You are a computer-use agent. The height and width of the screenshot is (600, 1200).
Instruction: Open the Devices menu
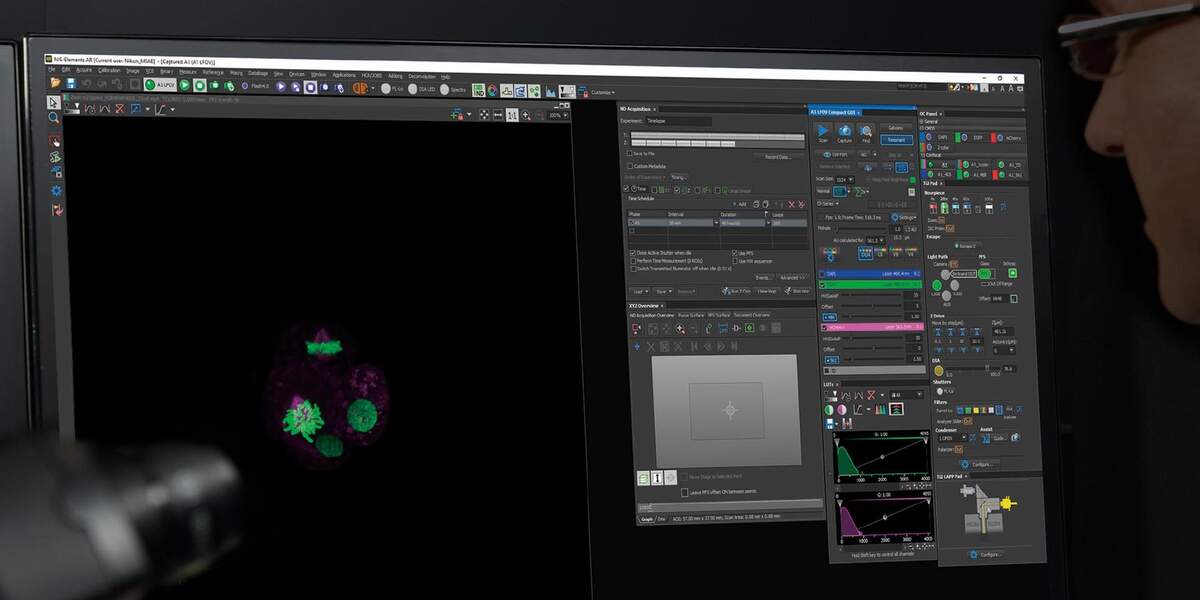pos(298,75)
